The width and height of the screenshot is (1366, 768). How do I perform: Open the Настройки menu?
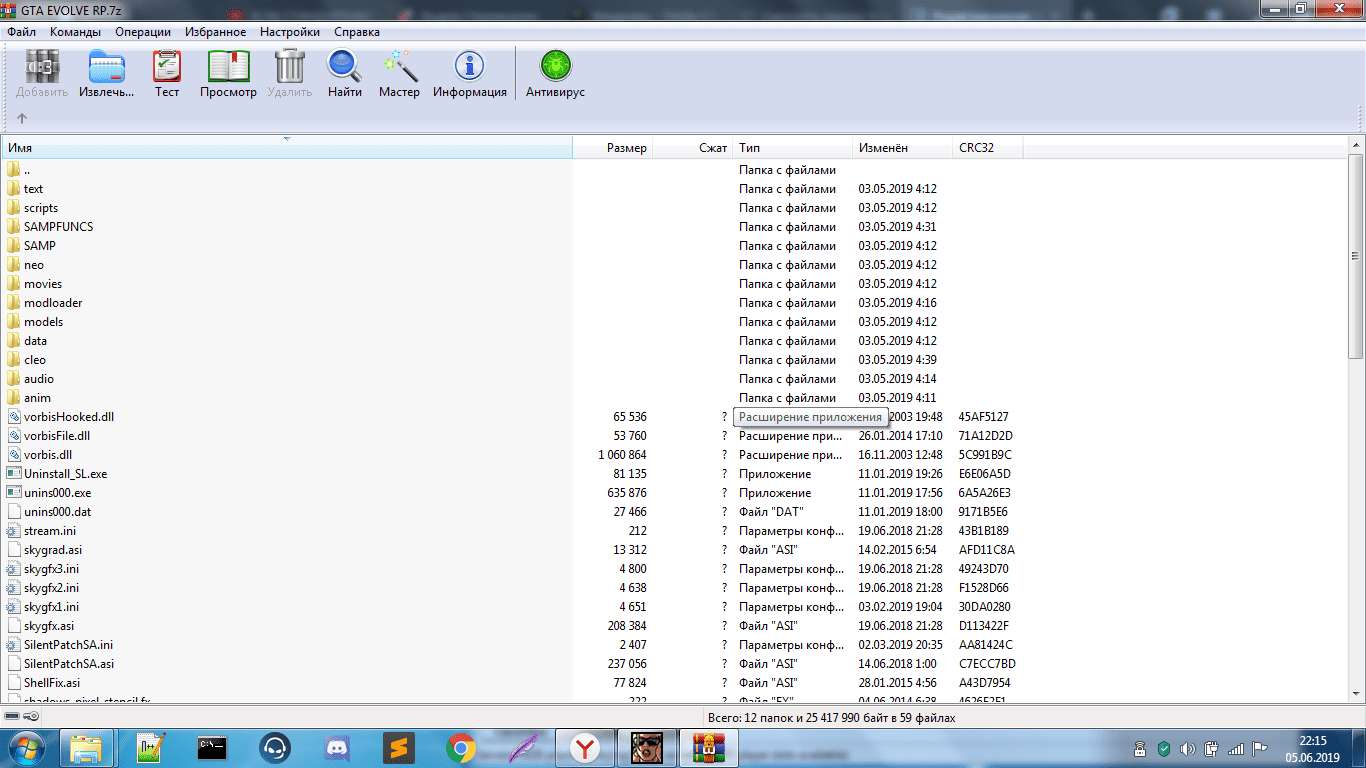tap(289, 32)
